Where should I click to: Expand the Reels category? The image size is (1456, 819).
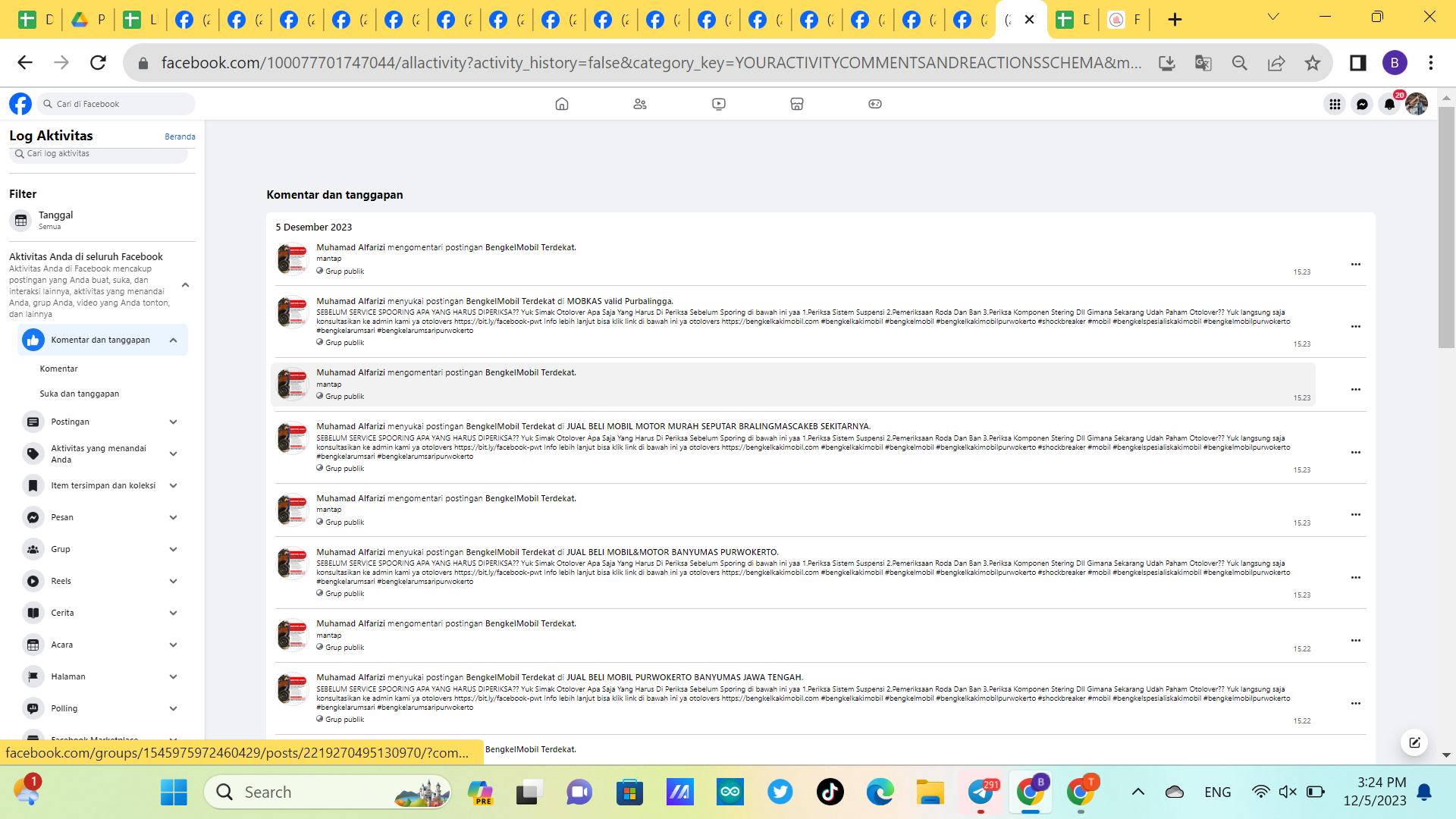coord(174,581)
